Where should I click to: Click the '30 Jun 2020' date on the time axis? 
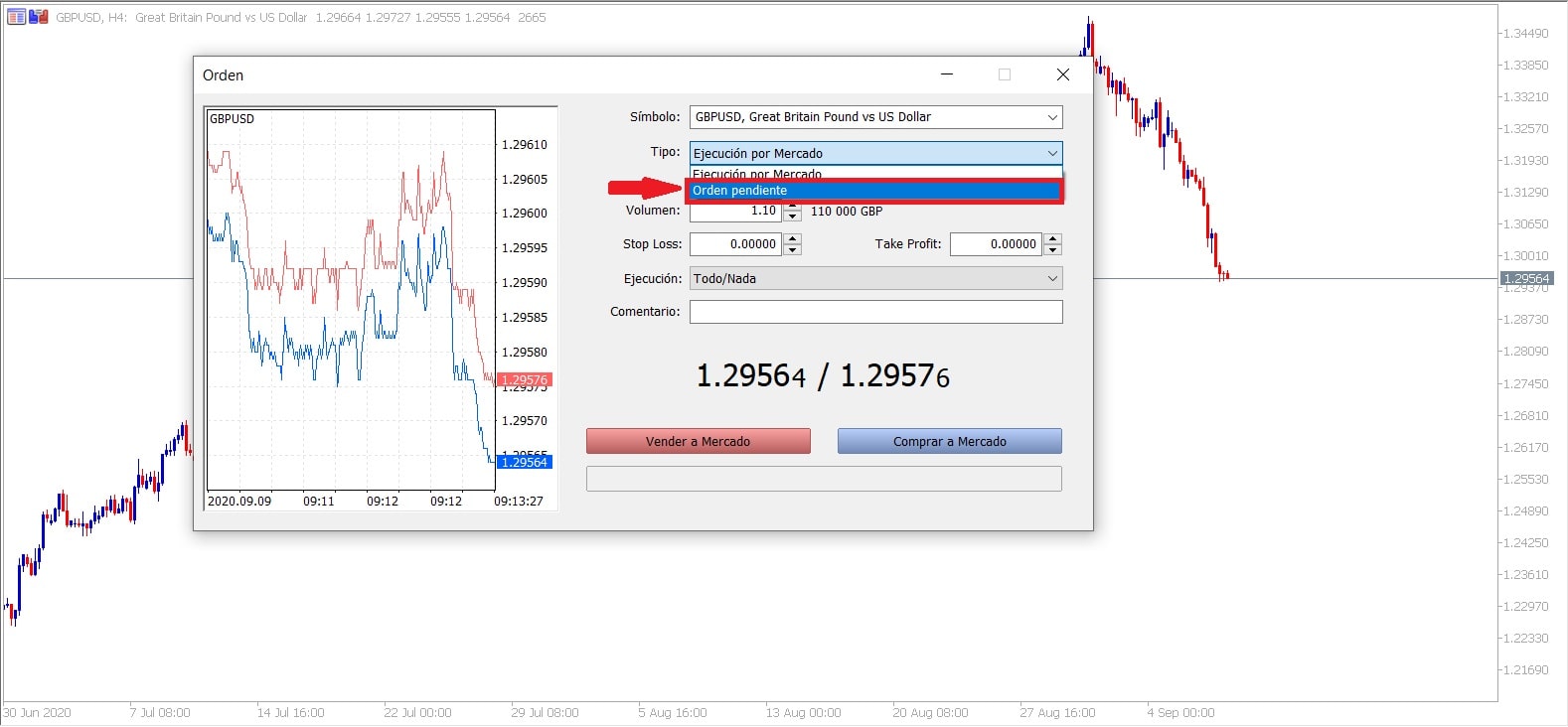point(37,713)
